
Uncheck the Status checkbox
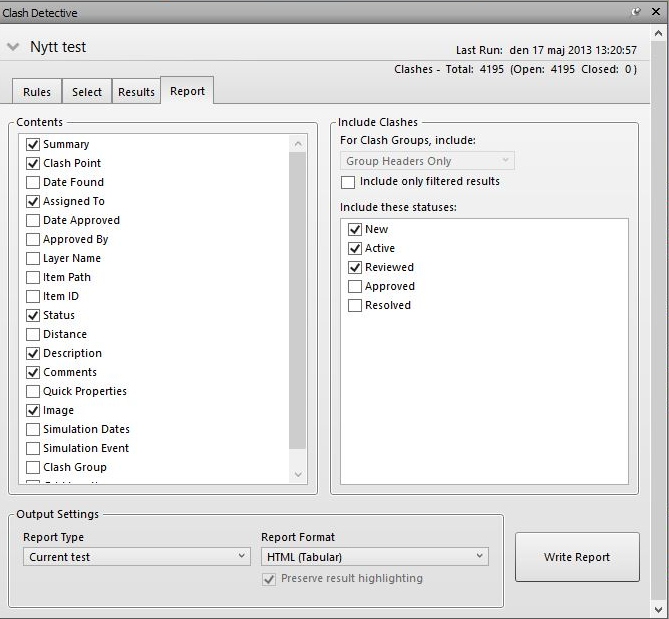click(33, 315)
